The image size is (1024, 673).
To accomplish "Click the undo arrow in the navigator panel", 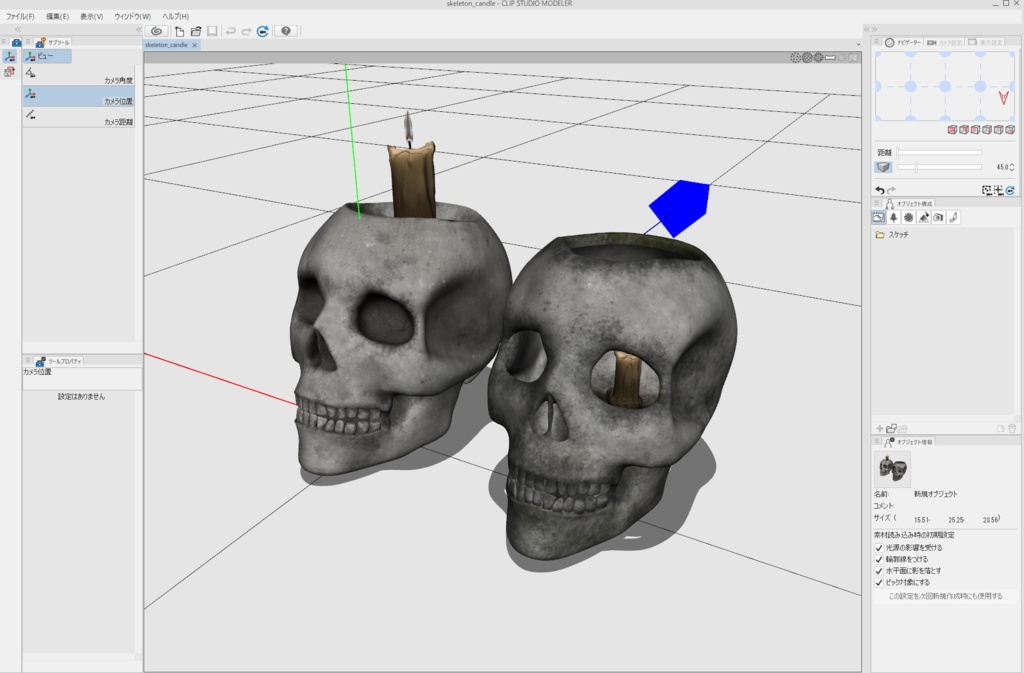I will point(879,190).
